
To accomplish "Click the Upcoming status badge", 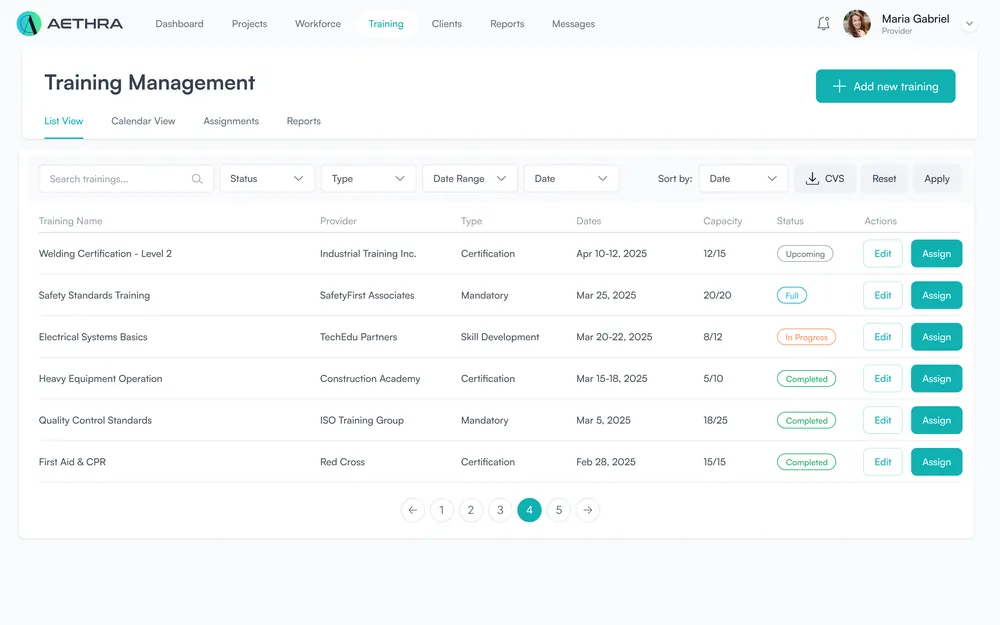I will 805,254.
